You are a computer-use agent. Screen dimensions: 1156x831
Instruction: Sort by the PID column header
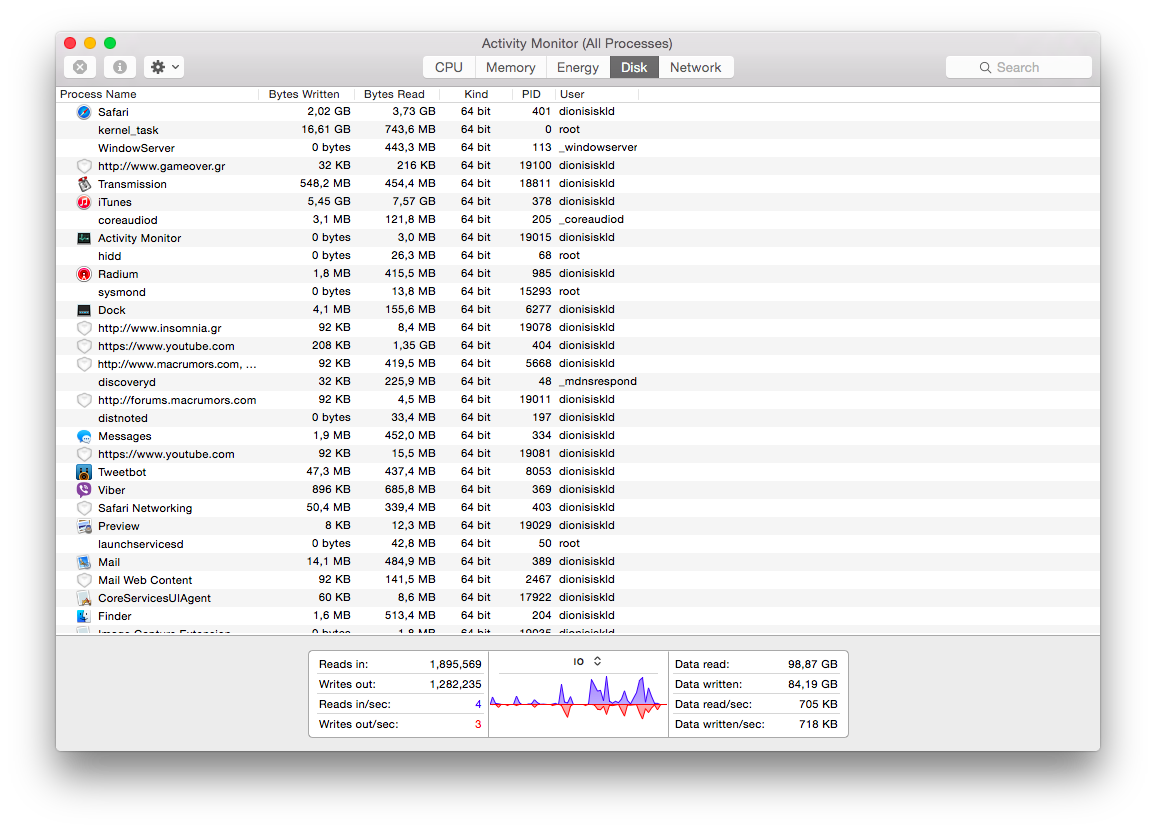click(x=534, y=94)
